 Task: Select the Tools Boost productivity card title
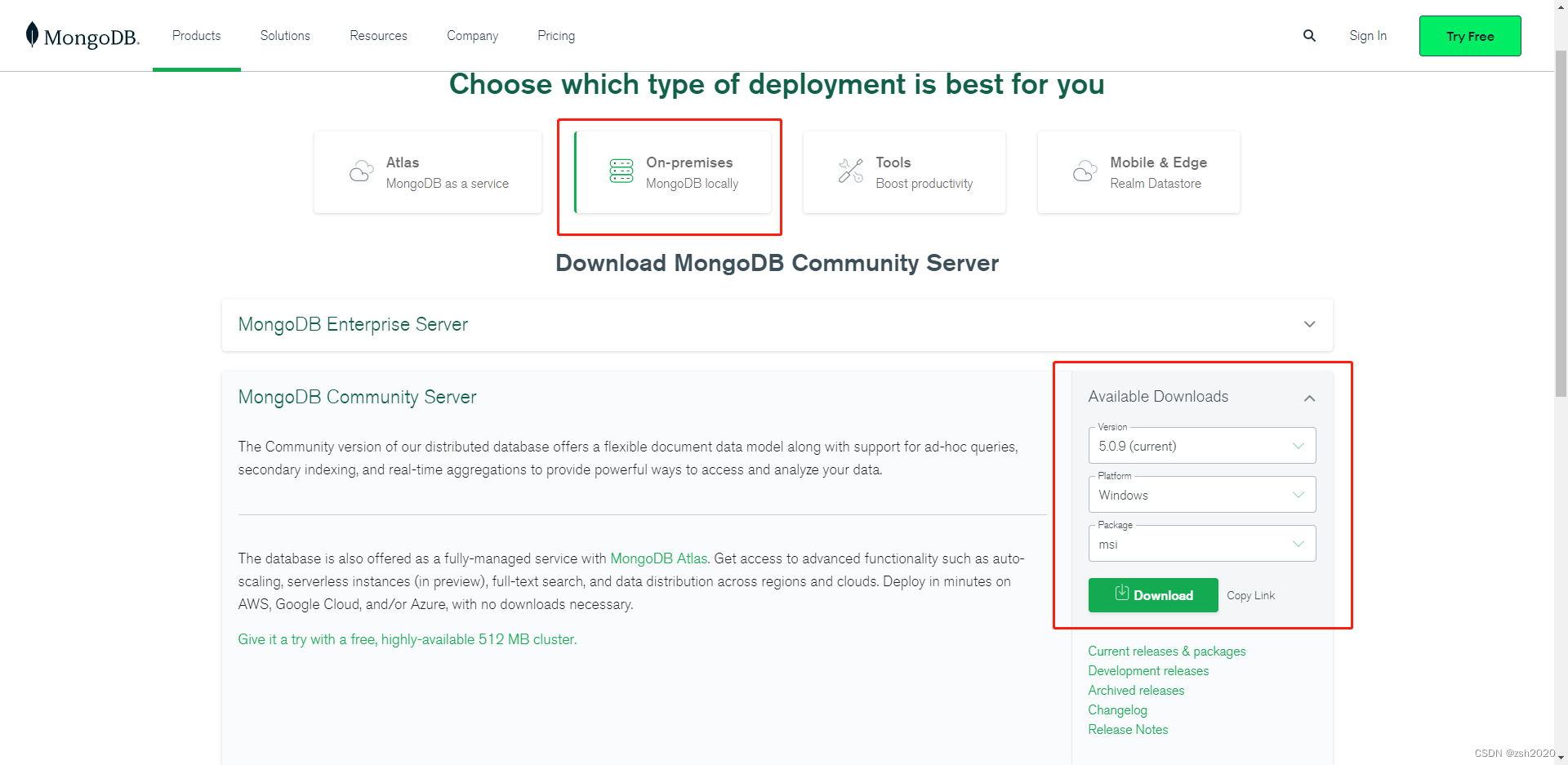pyautogui.click(x=893, y=162)
